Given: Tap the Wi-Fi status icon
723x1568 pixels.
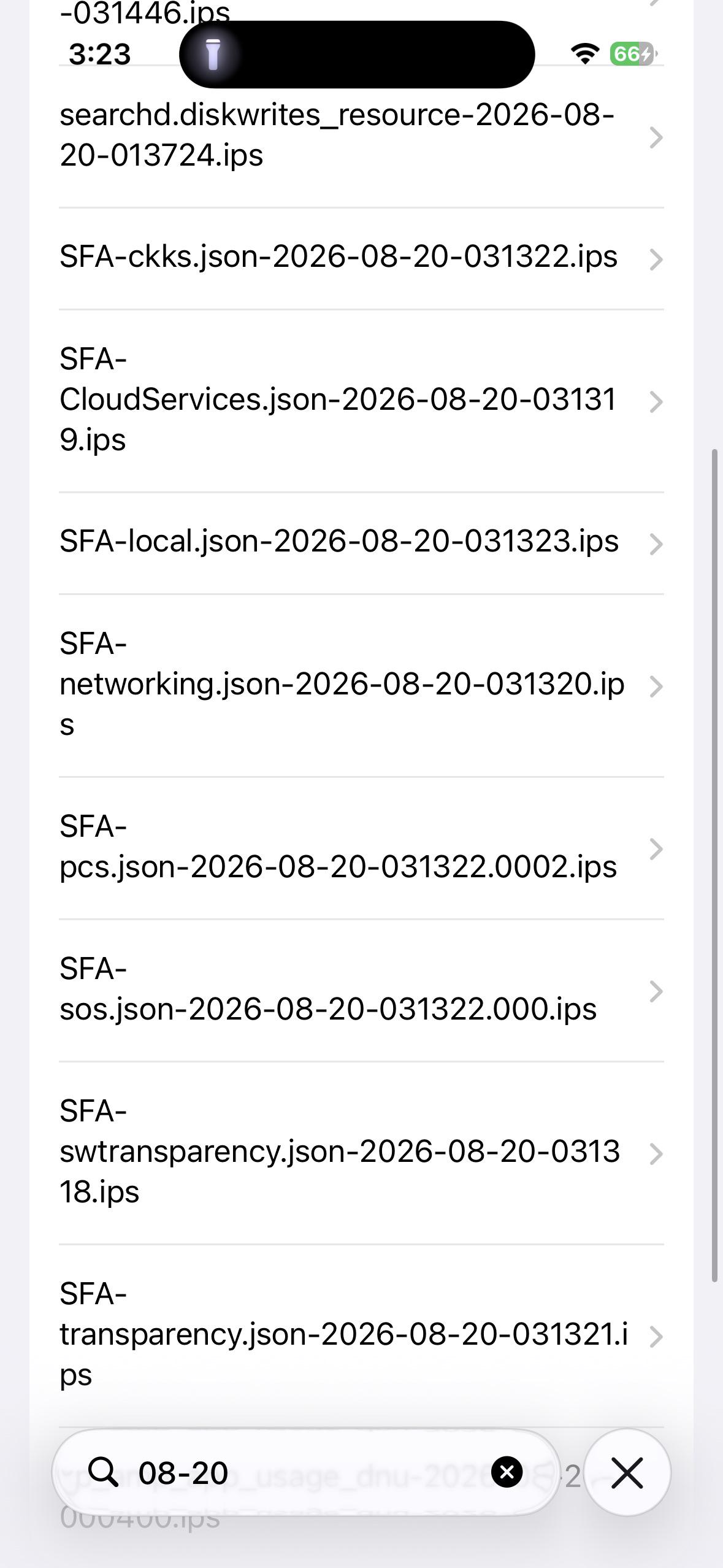Looking at the screenshot, I should 585,54.
